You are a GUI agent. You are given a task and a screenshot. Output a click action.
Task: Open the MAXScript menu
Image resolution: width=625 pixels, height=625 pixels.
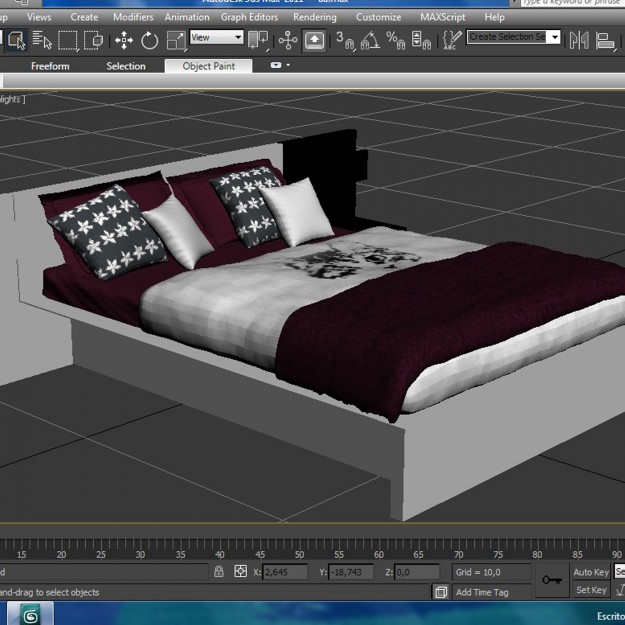coord(443,17)
